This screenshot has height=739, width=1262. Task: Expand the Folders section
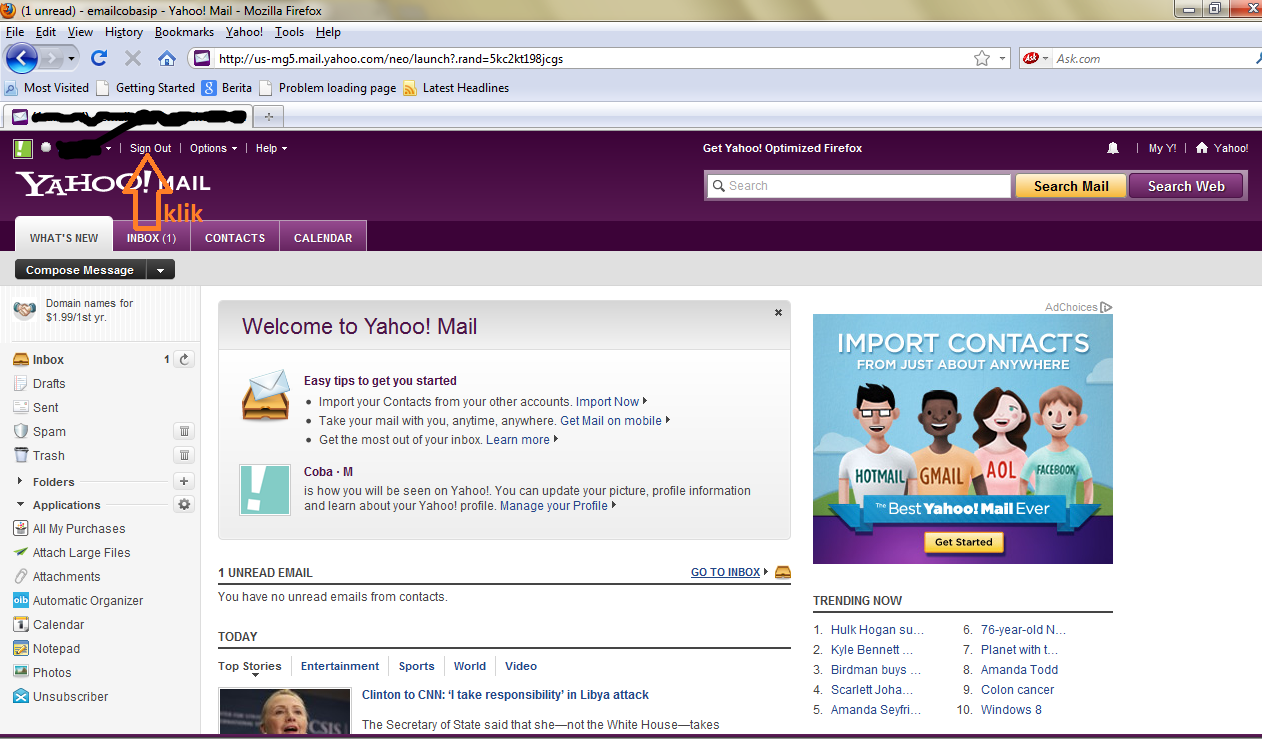tap(20, 481)
